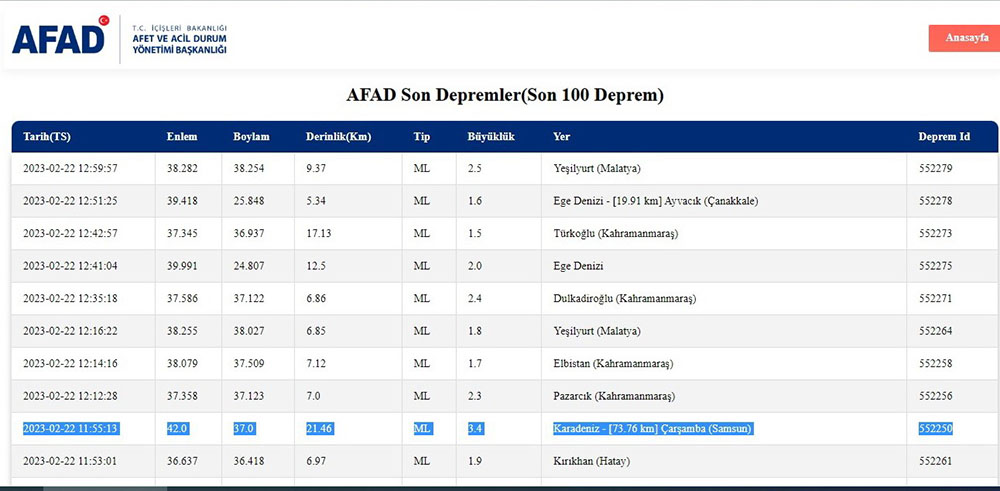The width and height of the screenshot is (1000, 491).
Task: Click the Tip column header
Action: pyautogui.click(x=421, y=136)
